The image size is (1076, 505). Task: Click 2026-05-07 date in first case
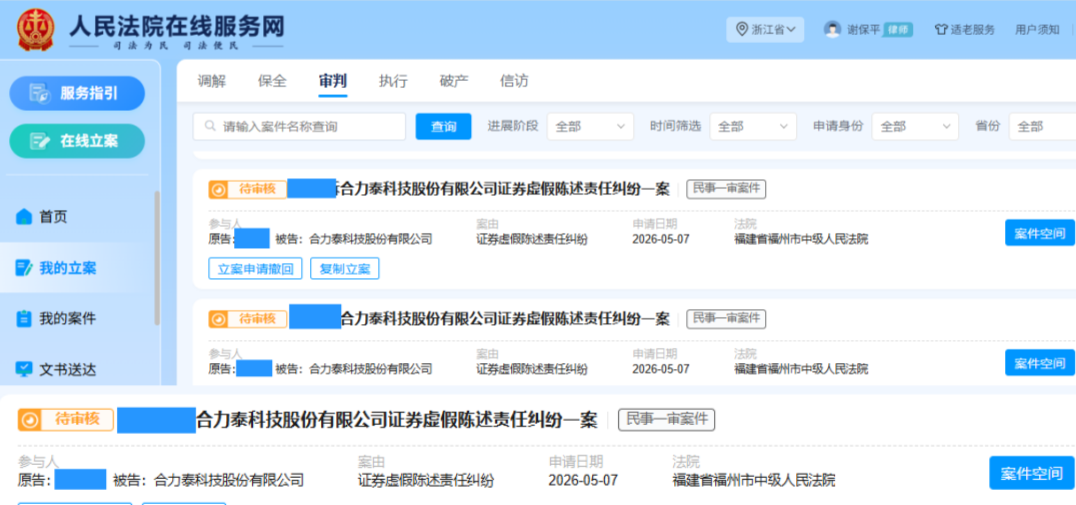[x=661, y=239]
